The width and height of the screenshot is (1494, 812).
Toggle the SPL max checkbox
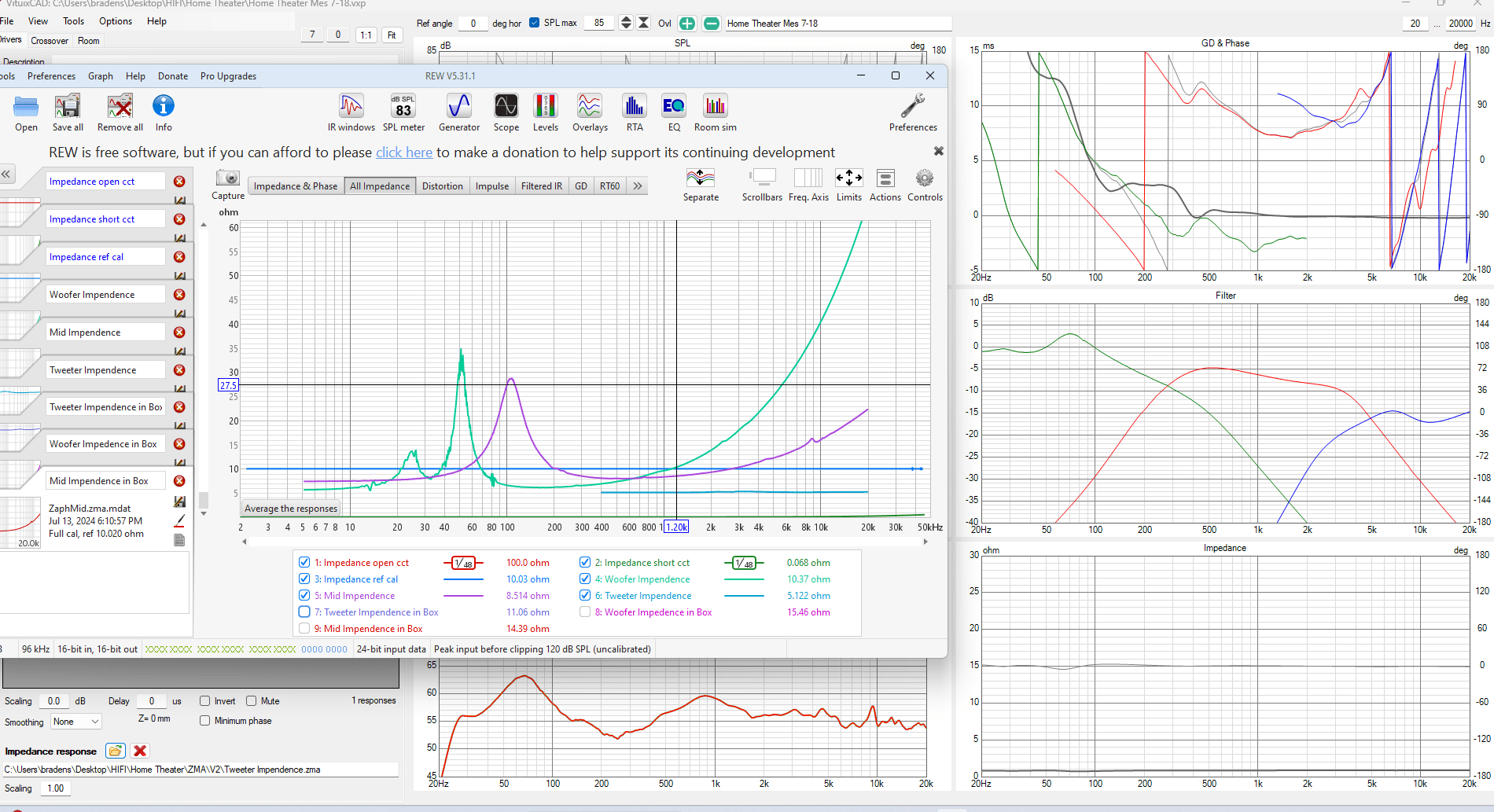pos(535,23)
